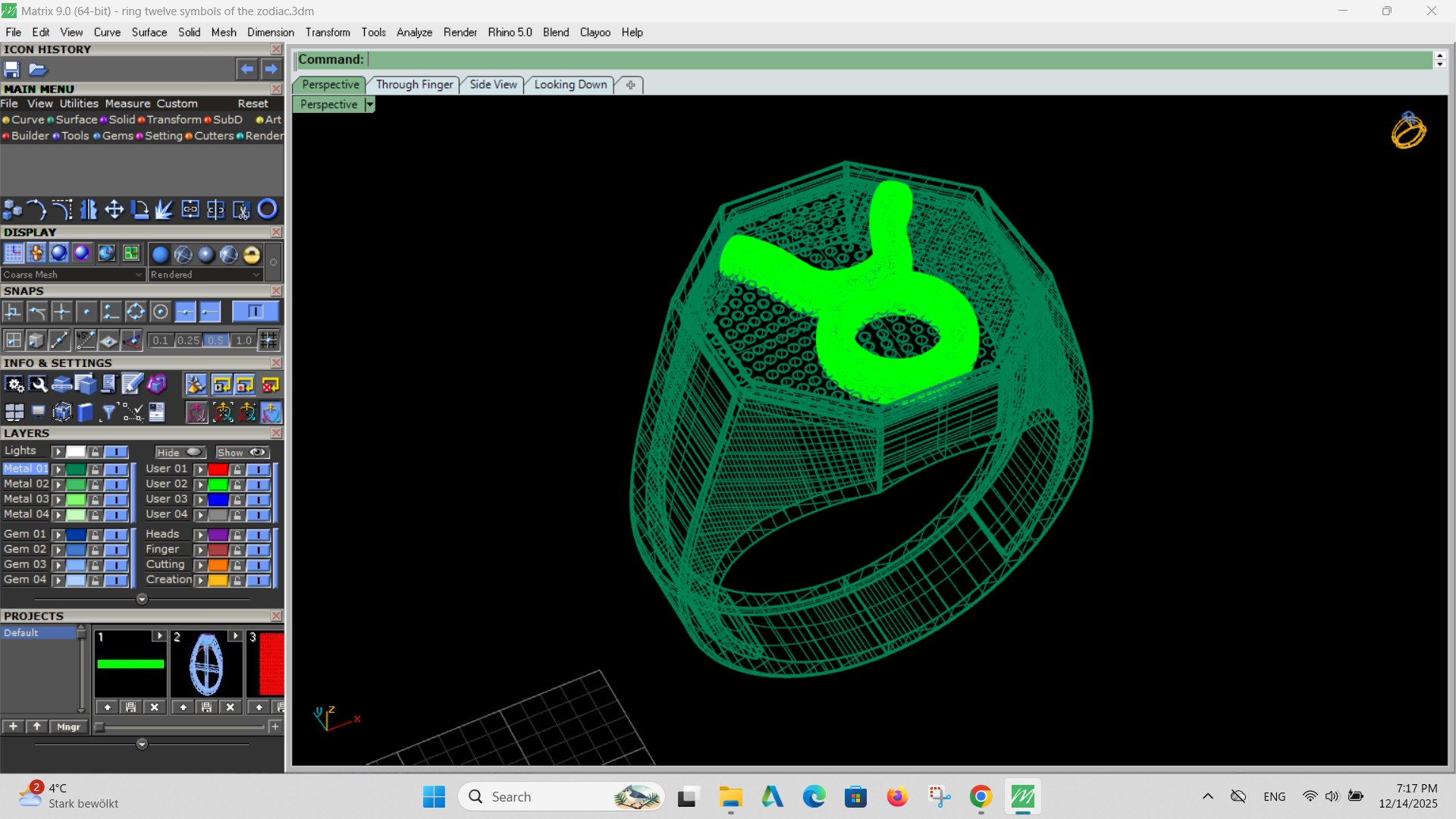Open the Coarse Mesh dropdown
The width and height of the screenshot is (1456, 819).
73,275
